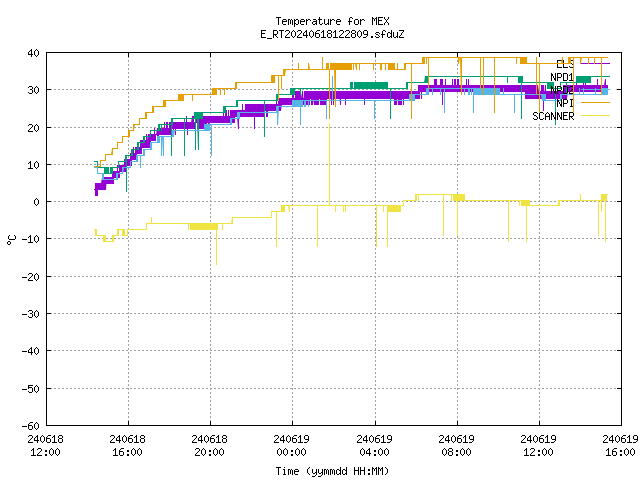This screenshot has width=640, height=480.
Task: Select the file name 'E_RT20240618122809.sfduZ' subtitle
Action: click(x=332, y=34)
